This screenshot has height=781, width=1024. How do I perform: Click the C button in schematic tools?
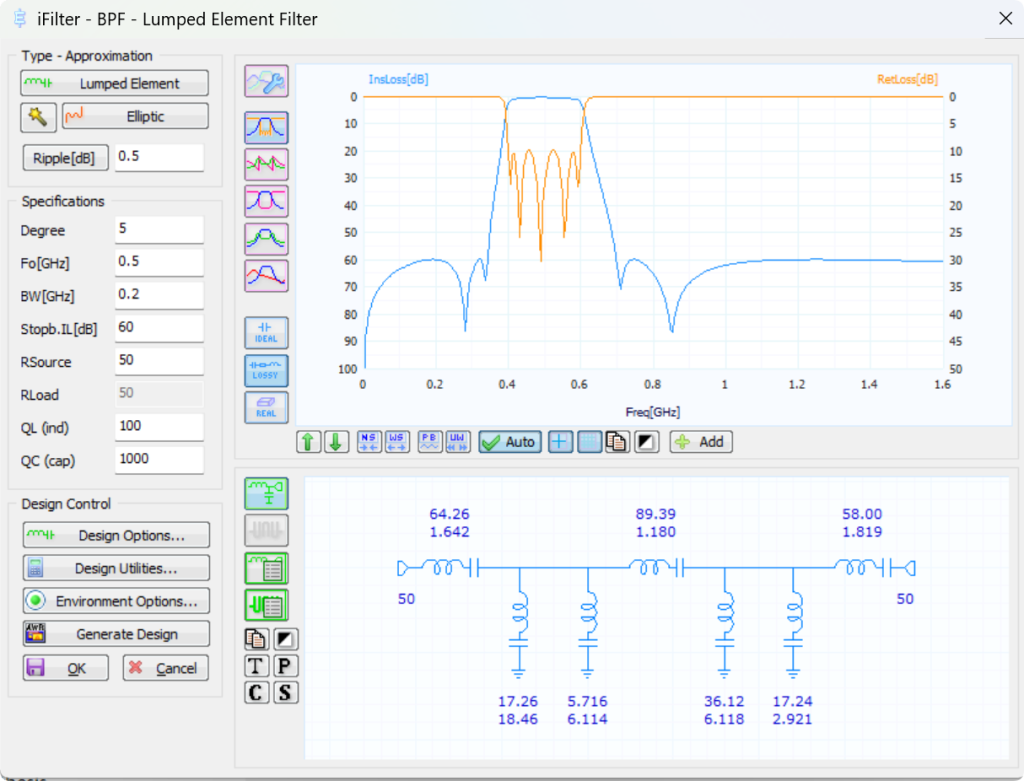tap(256, 692)
